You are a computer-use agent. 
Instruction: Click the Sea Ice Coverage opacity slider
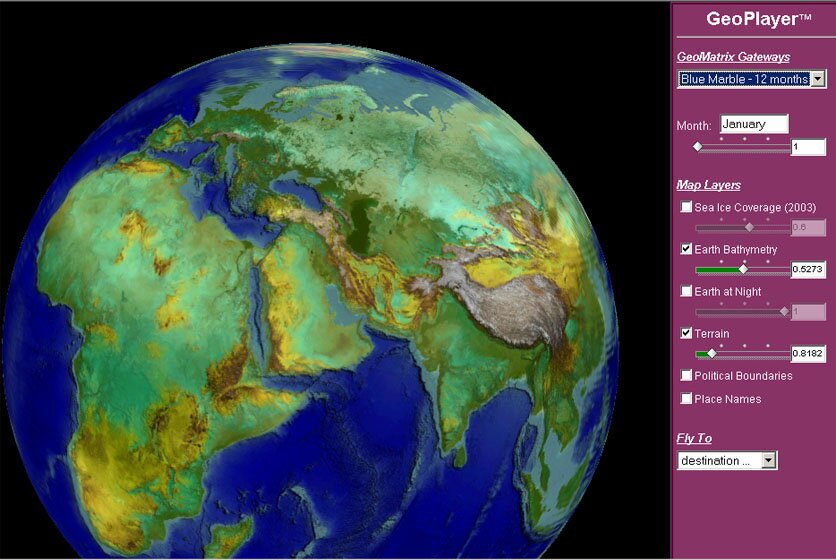(x=743, y=228)
